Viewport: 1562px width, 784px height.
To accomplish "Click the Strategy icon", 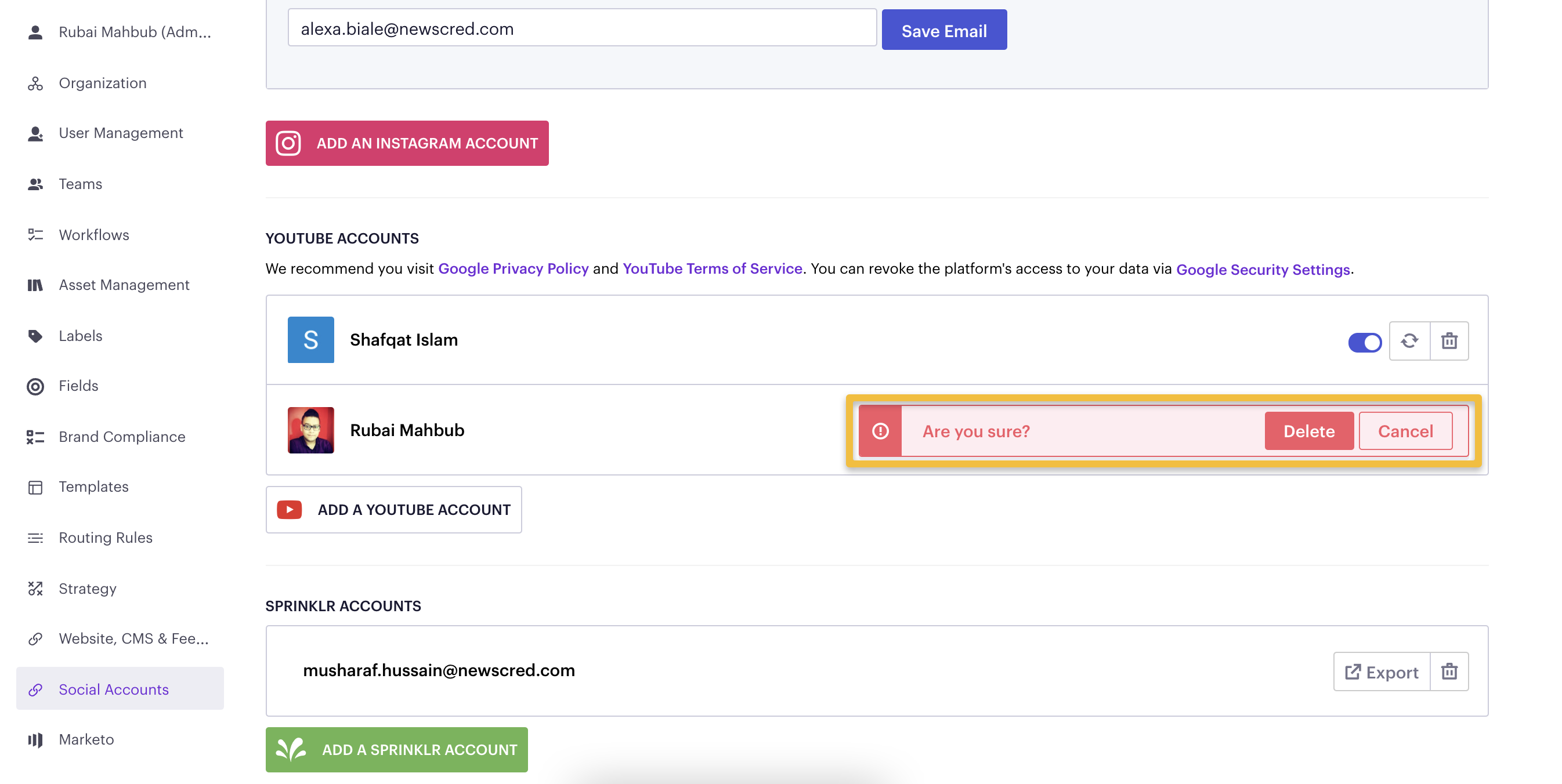I will coord(35,589).
